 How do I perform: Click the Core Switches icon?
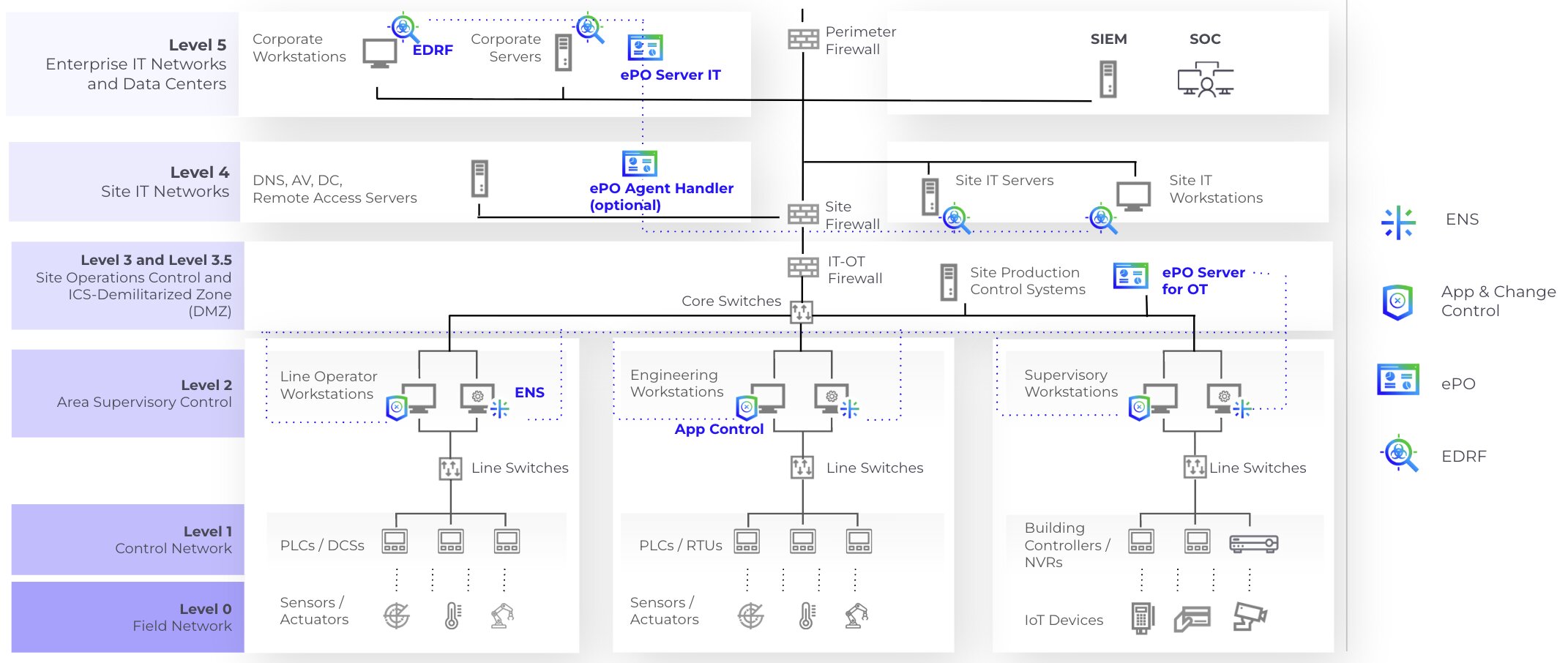[802, 312]
